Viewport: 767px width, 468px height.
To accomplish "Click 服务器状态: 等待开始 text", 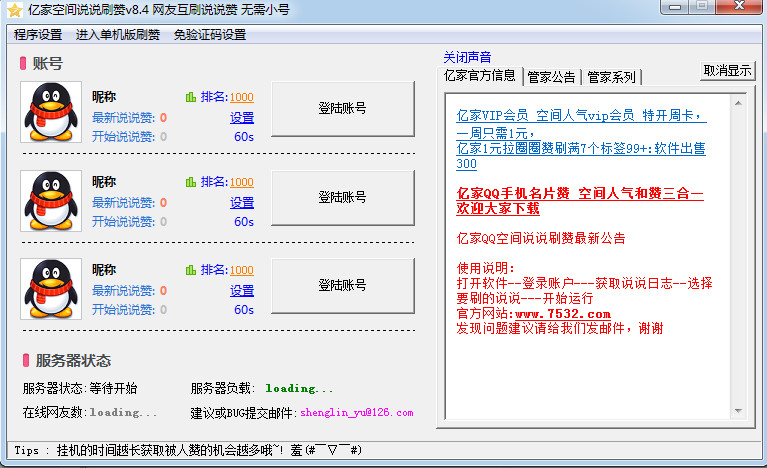I will pos(80,389).
